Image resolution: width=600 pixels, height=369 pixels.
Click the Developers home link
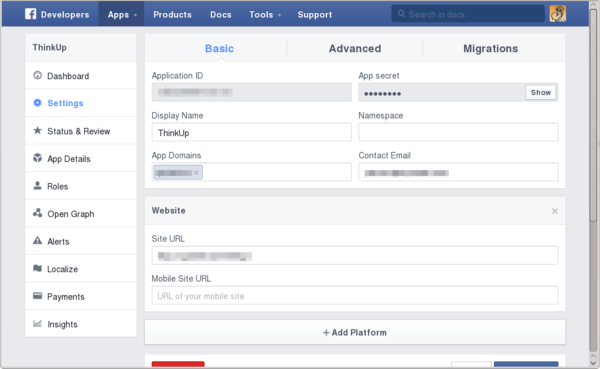pyautogui.click(x=65, y=15)
